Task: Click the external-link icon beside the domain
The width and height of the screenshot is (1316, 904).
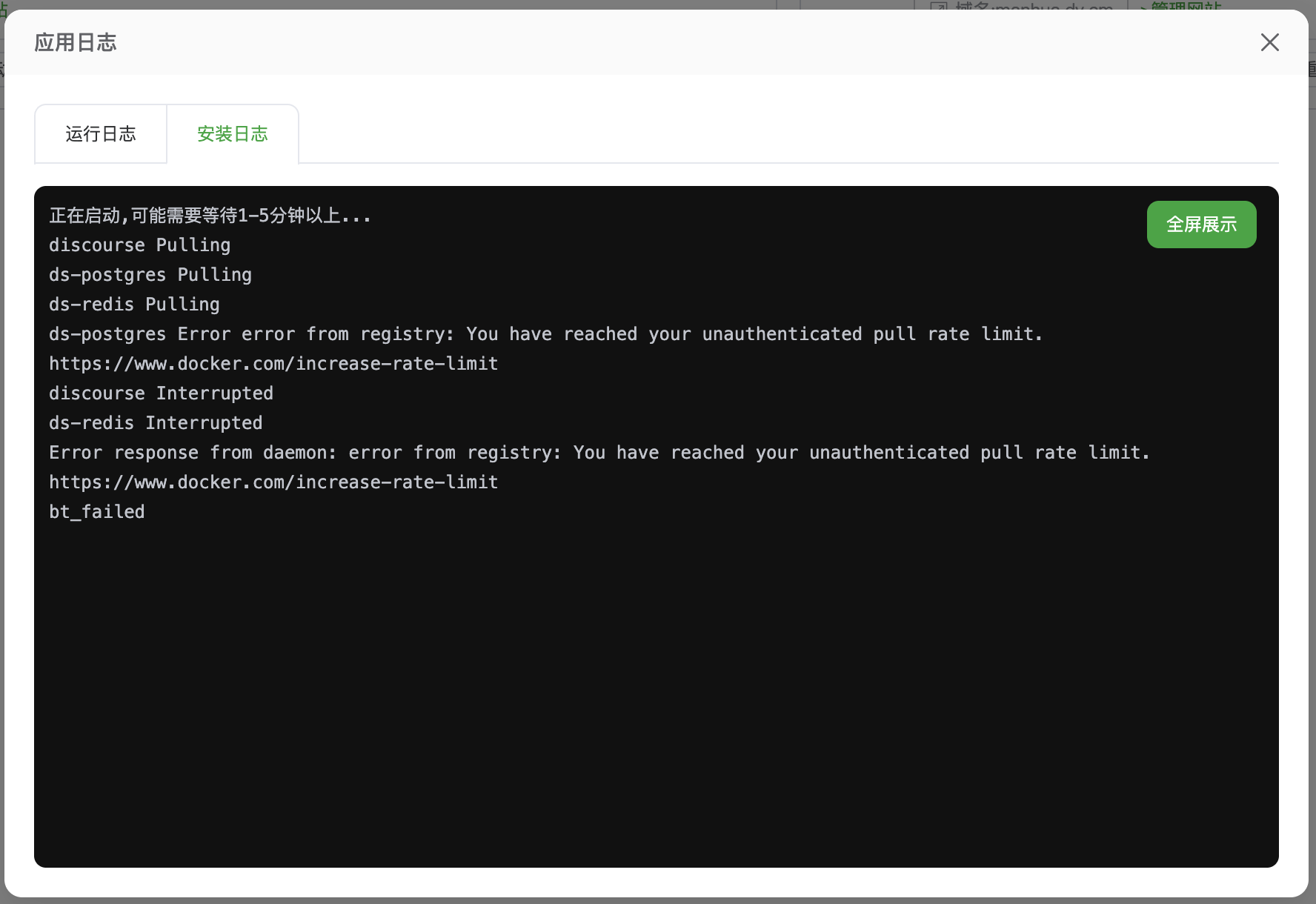Action: click(x=938, y=6)
